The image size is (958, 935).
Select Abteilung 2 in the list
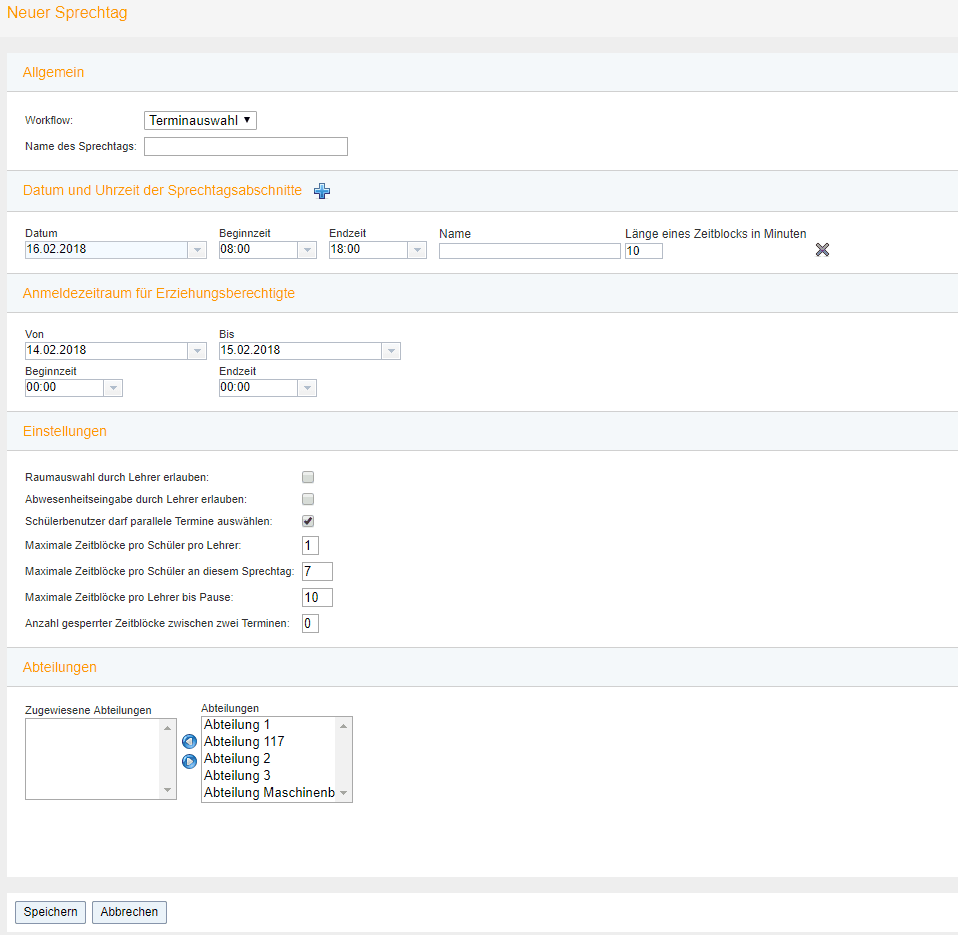point(269,759)
